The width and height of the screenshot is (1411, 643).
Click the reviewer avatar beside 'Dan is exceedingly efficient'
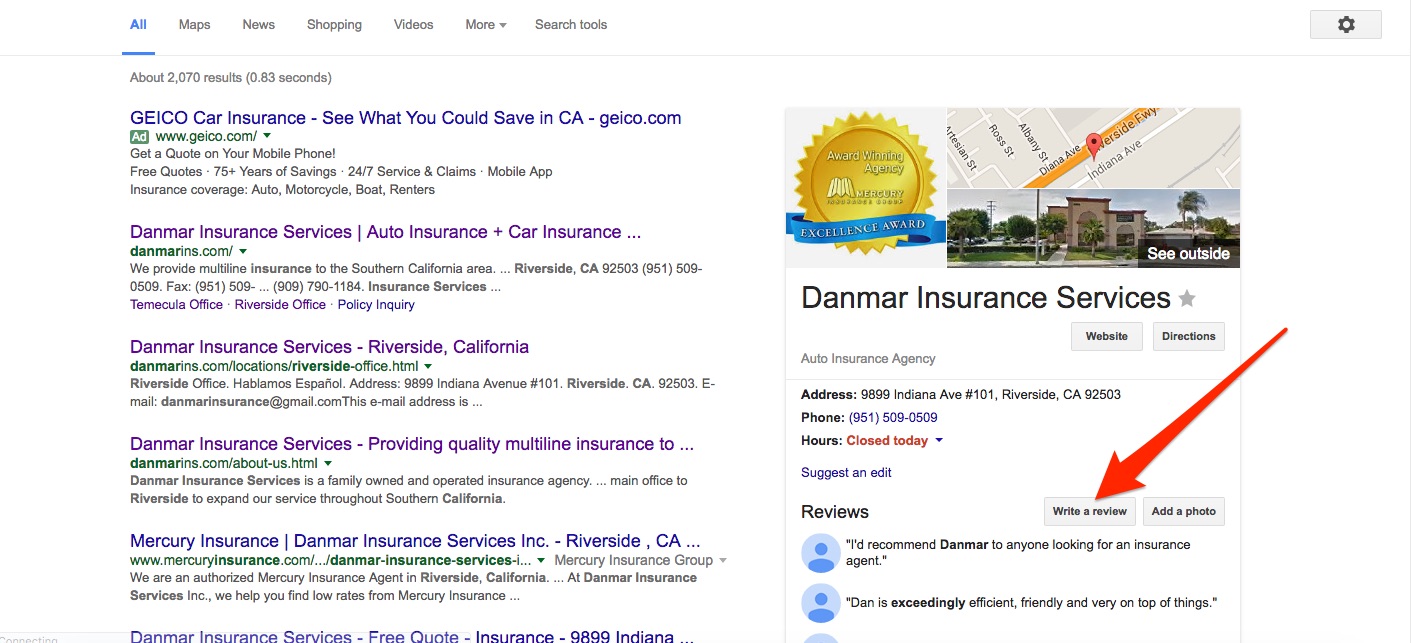[x=821, y=603]
